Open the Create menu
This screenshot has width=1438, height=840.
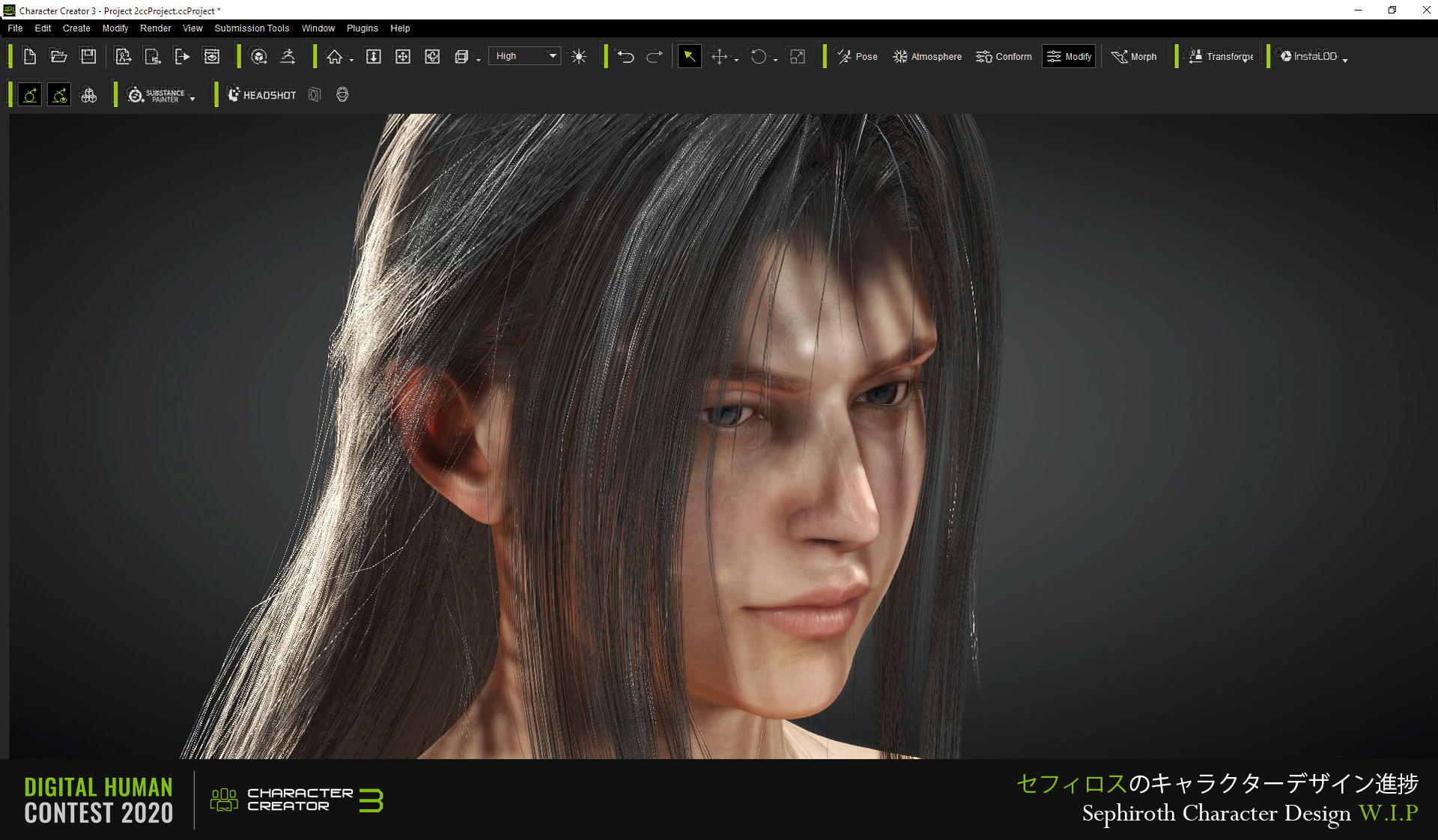click(x=76, y=28)
